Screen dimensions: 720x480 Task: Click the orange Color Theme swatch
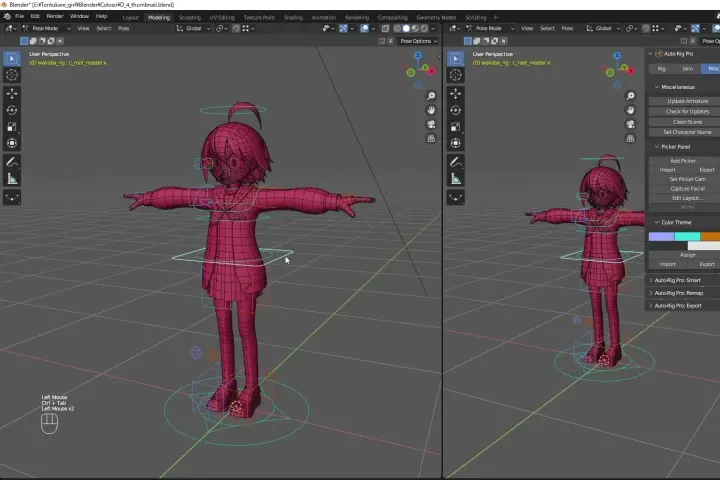[710, 237]
